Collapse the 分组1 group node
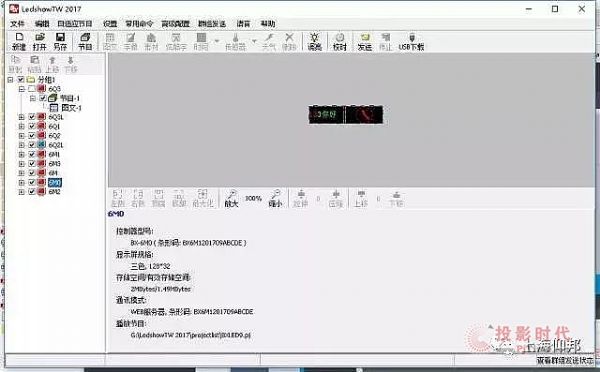 click(10, 80)
